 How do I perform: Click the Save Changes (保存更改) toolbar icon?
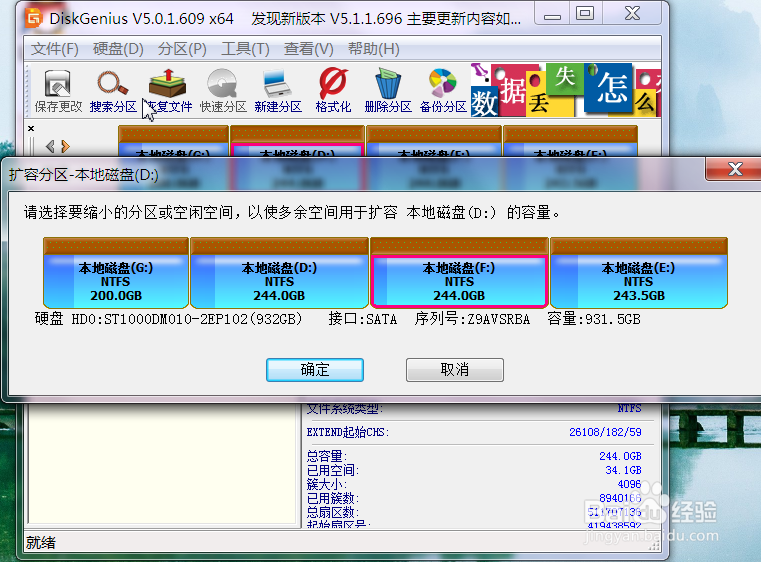point(58,91)
